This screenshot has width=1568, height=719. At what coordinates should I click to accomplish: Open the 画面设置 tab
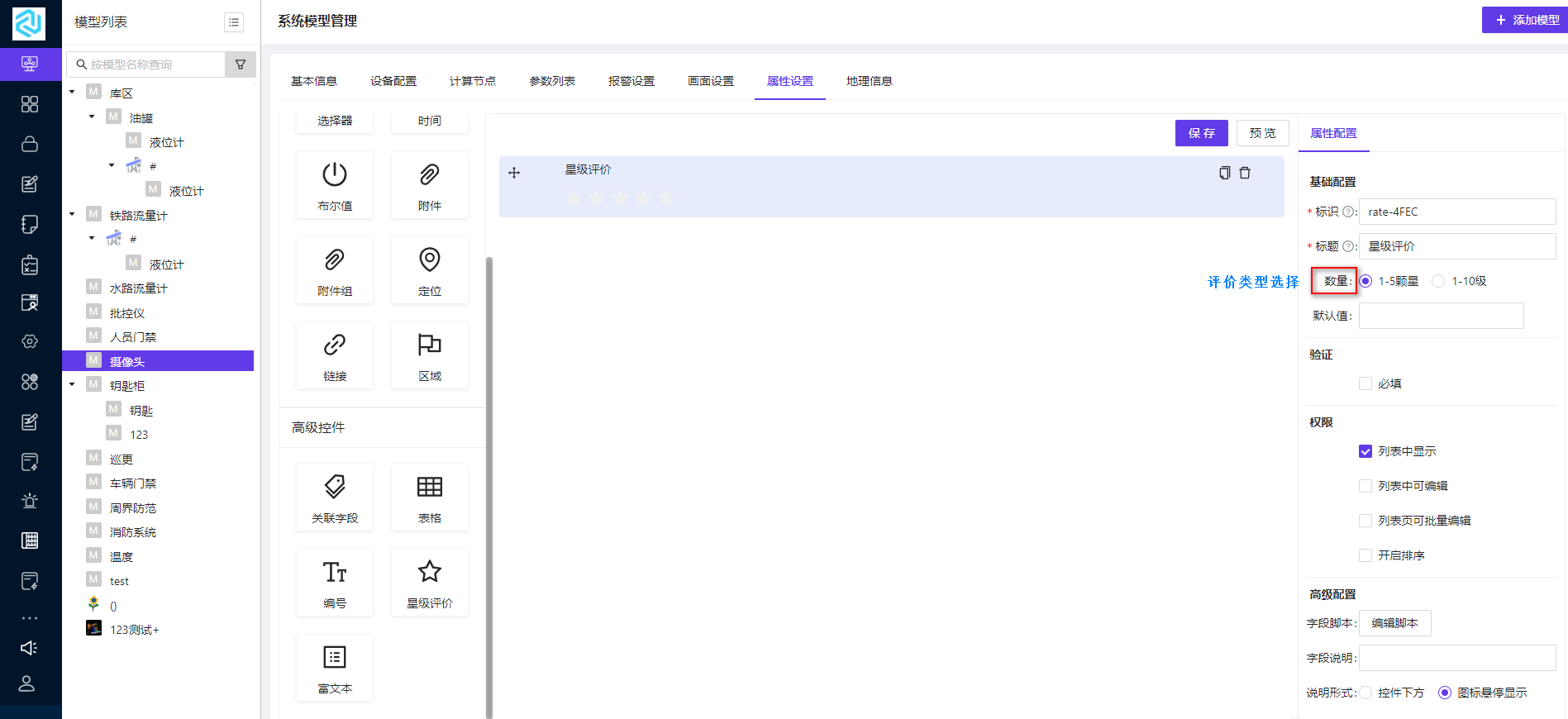pyautogui.click(x=711, y=81)
